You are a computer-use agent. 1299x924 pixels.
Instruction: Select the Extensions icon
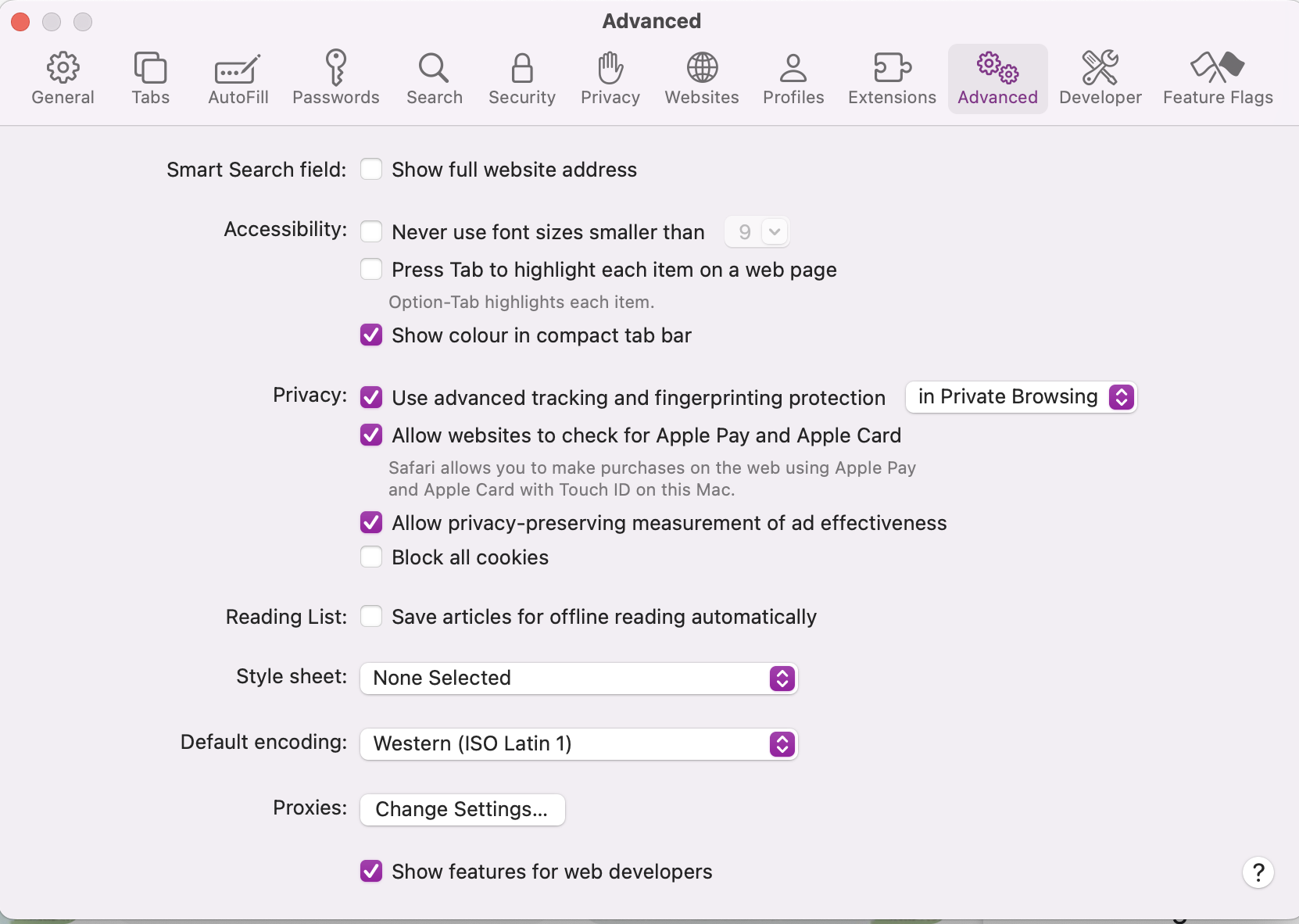[891, 78]
